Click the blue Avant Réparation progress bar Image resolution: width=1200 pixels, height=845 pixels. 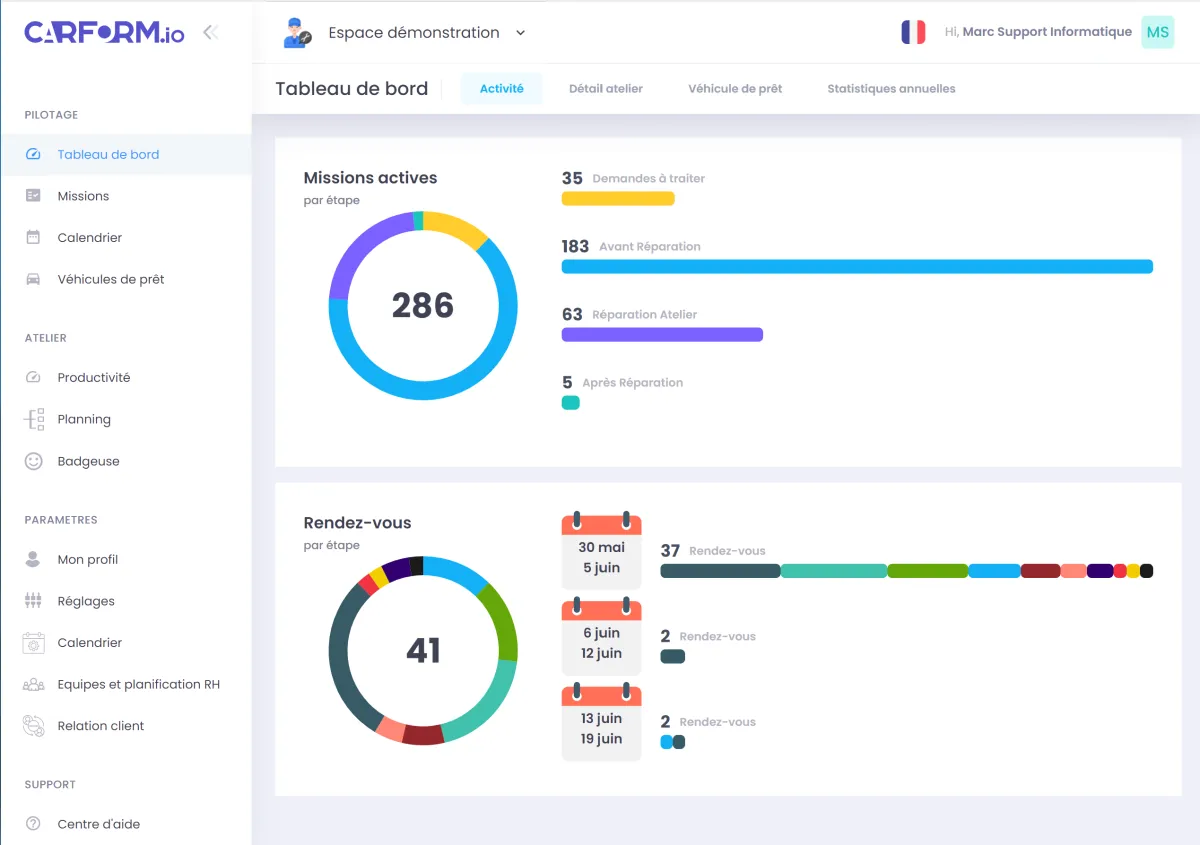856,266
